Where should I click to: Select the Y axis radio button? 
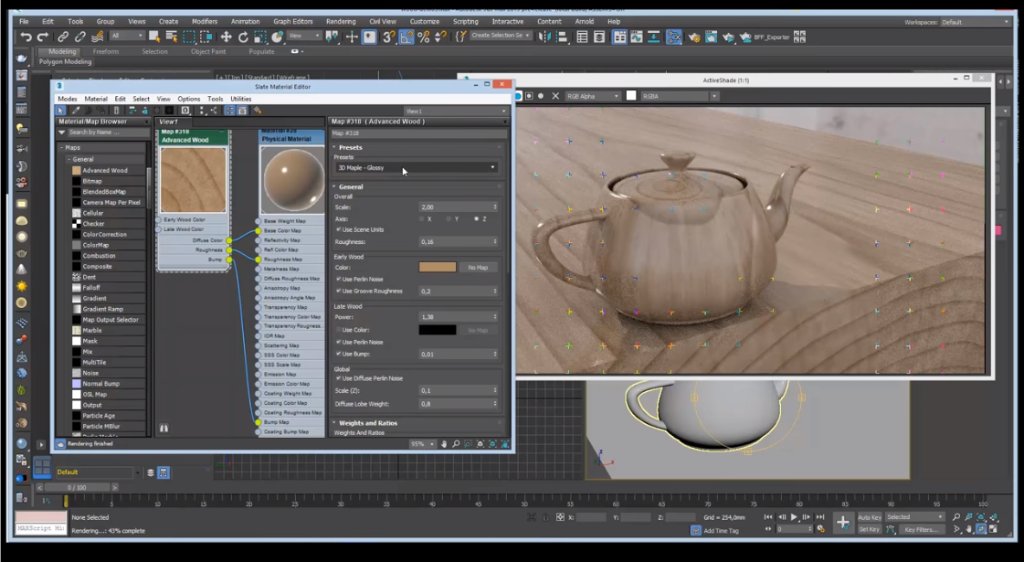pos(449,219)
